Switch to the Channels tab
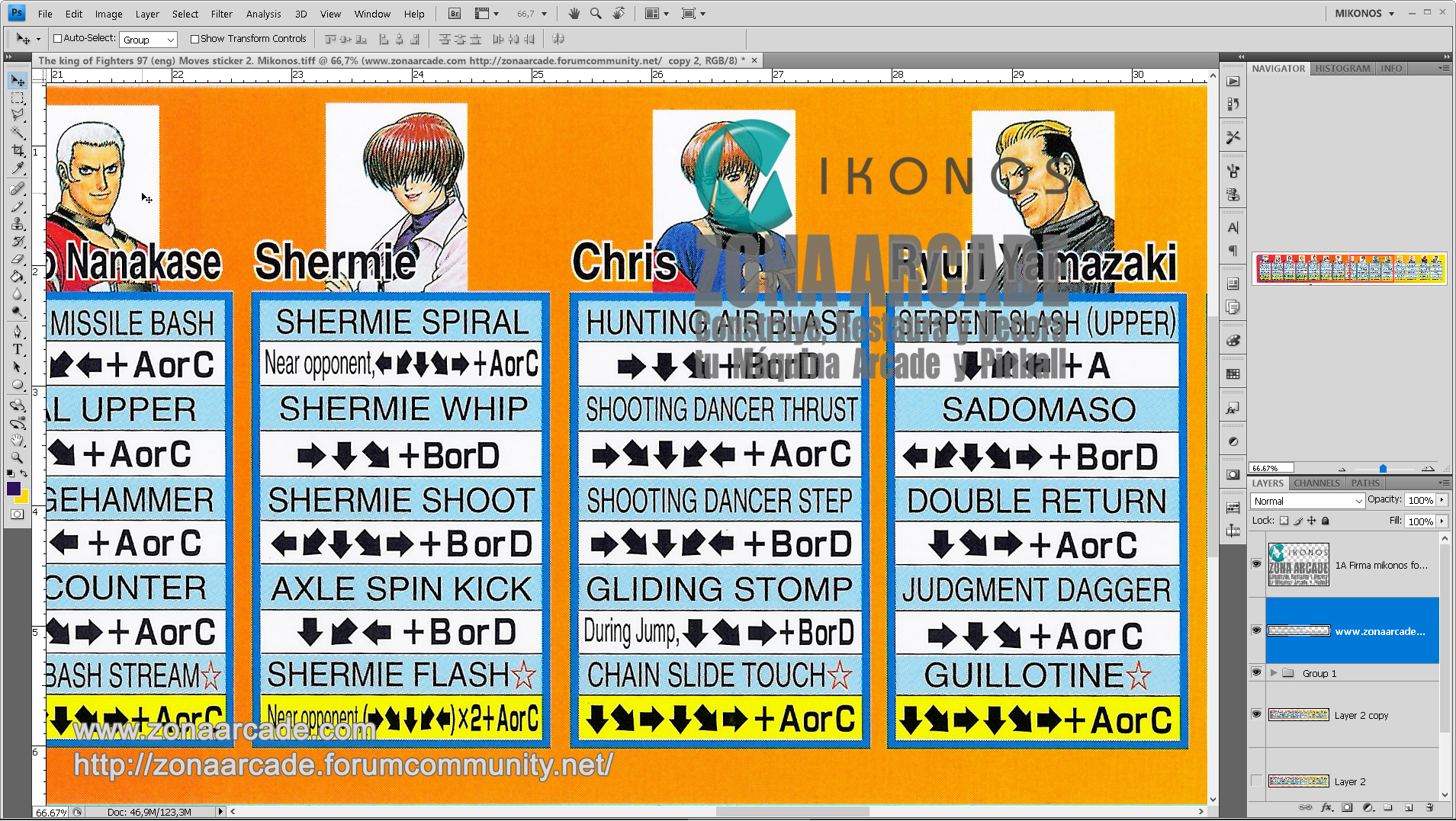Viewport: 1456px width, 821px height. coord(1316,483)
